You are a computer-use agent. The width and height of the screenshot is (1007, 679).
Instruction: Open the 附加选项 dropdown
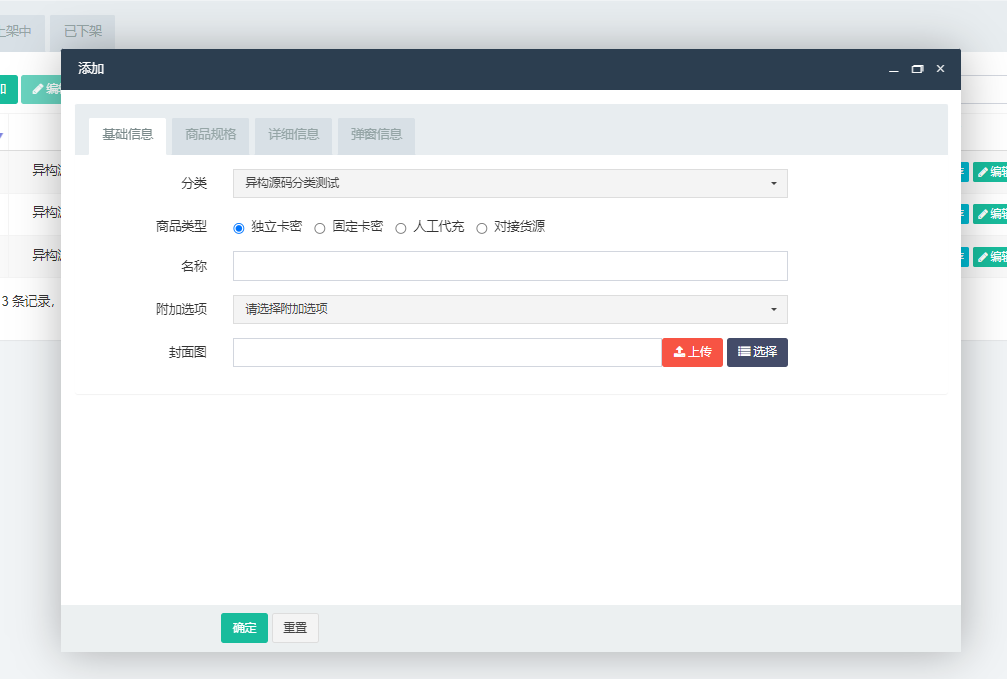click(510, 309)
